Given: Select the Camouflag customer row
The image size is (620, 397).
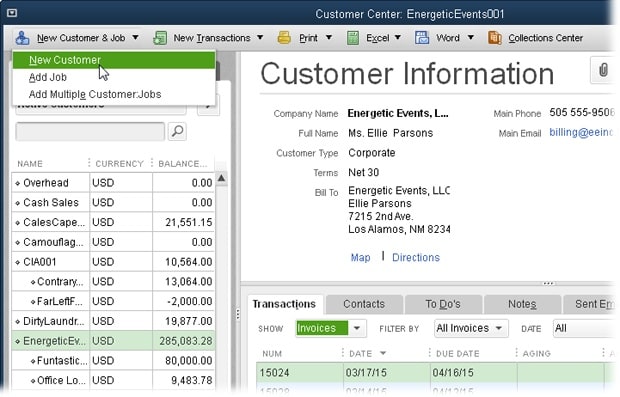Looking at the screenshot, I should pyautogui.click(x=113, y=242).
